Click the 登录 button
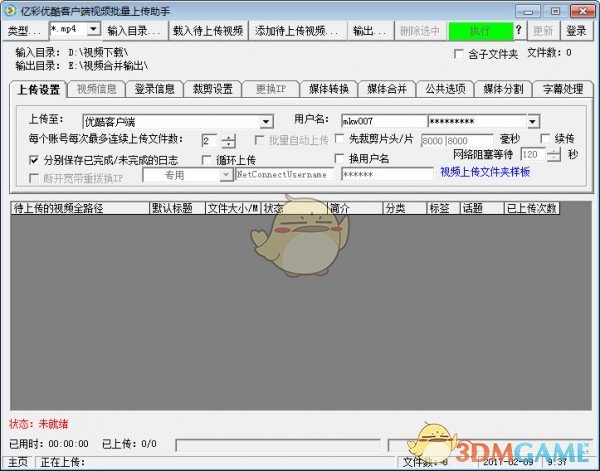This screenshot has width=600, height=471. tap(577, 31)
